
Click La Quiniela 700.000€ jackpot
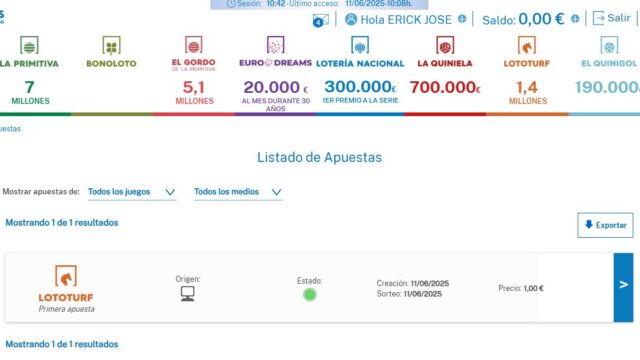(x=445, y=87)
